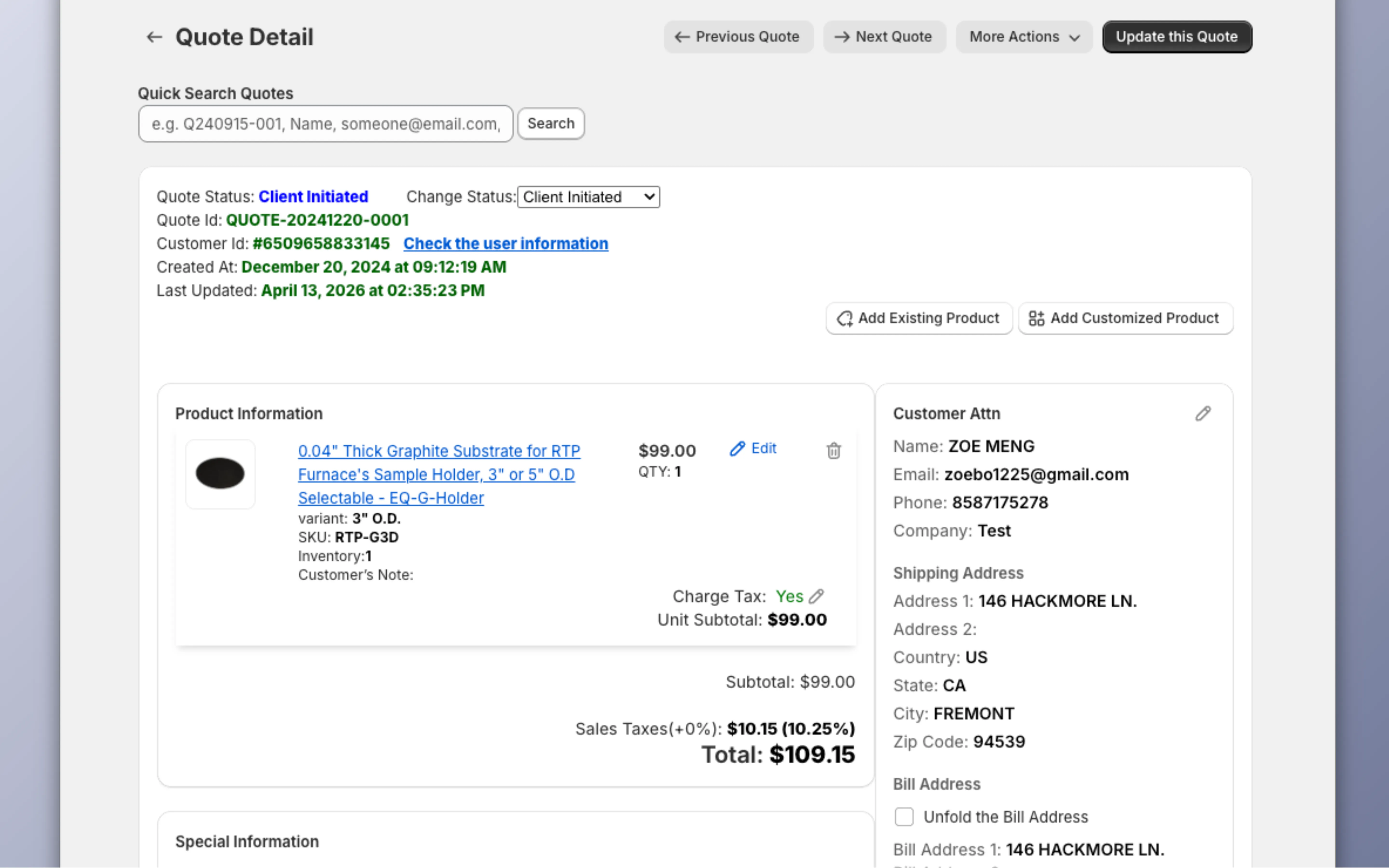Open the Change Status dropdown

(x=588, y=197)
